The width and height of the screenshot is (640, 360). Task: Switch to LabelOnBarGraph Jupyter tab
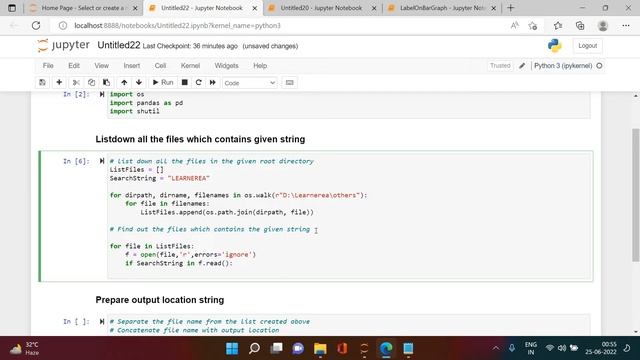click(442, 8)
